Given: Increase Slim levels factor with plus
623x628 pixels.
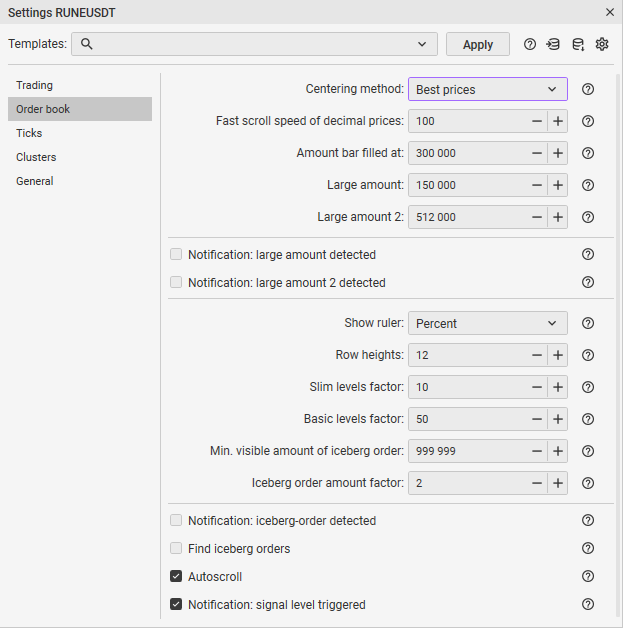Looking at the screenshot, I should [x=558, y=387].
